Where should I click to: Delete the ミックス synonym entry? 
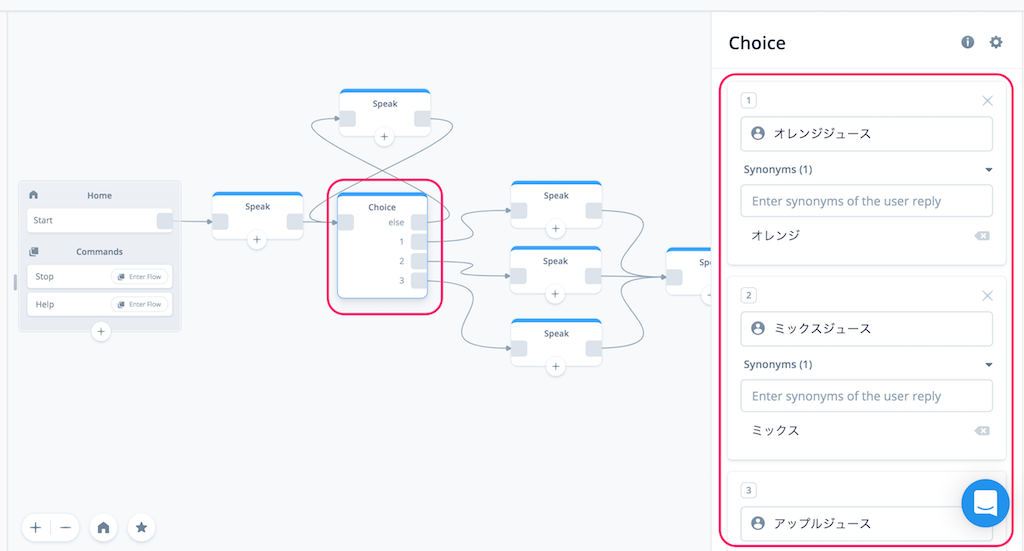pyautogui.click(x=982, y=431)
